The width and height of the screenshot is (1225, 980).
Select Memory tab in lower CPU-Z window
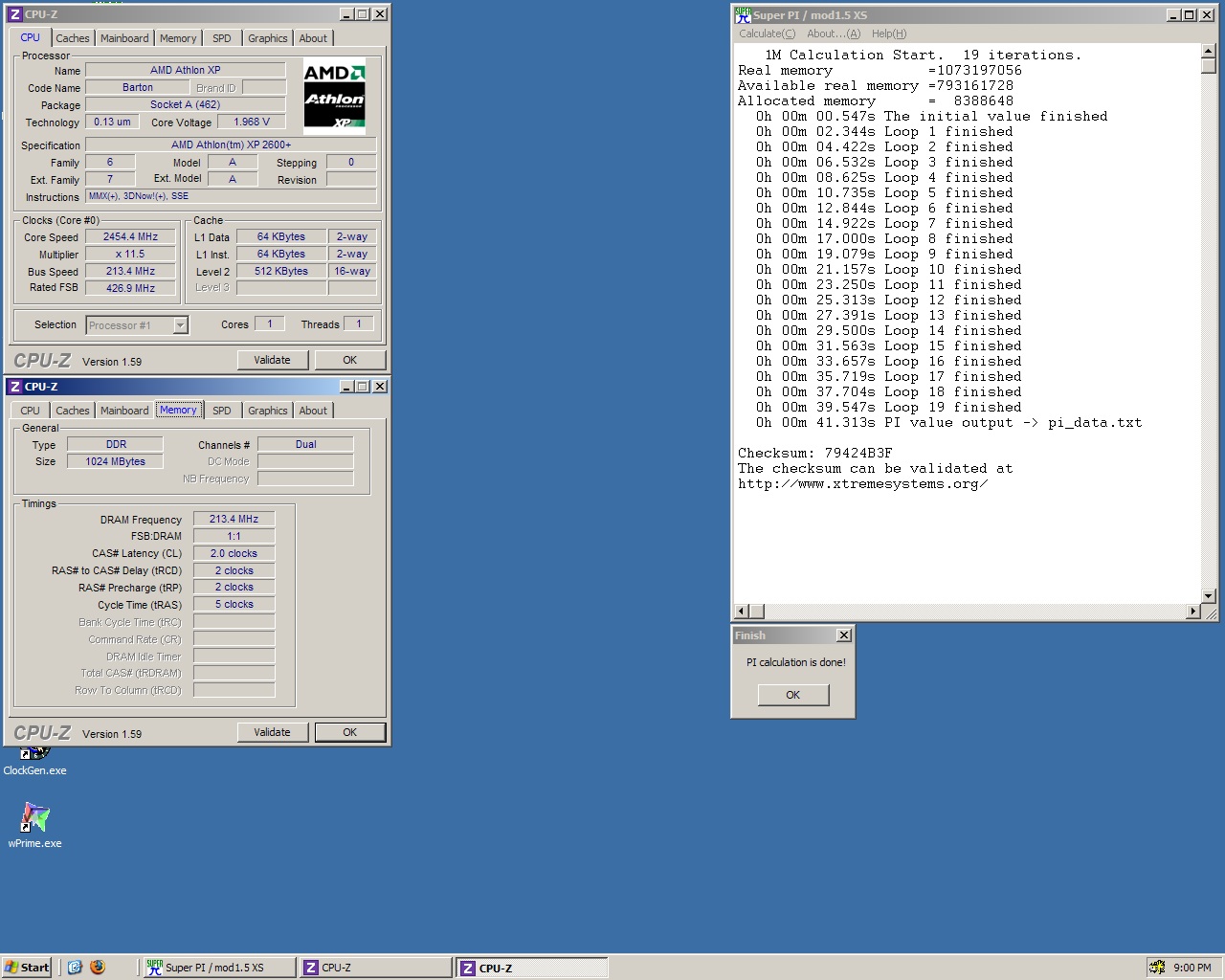[178, 410]
